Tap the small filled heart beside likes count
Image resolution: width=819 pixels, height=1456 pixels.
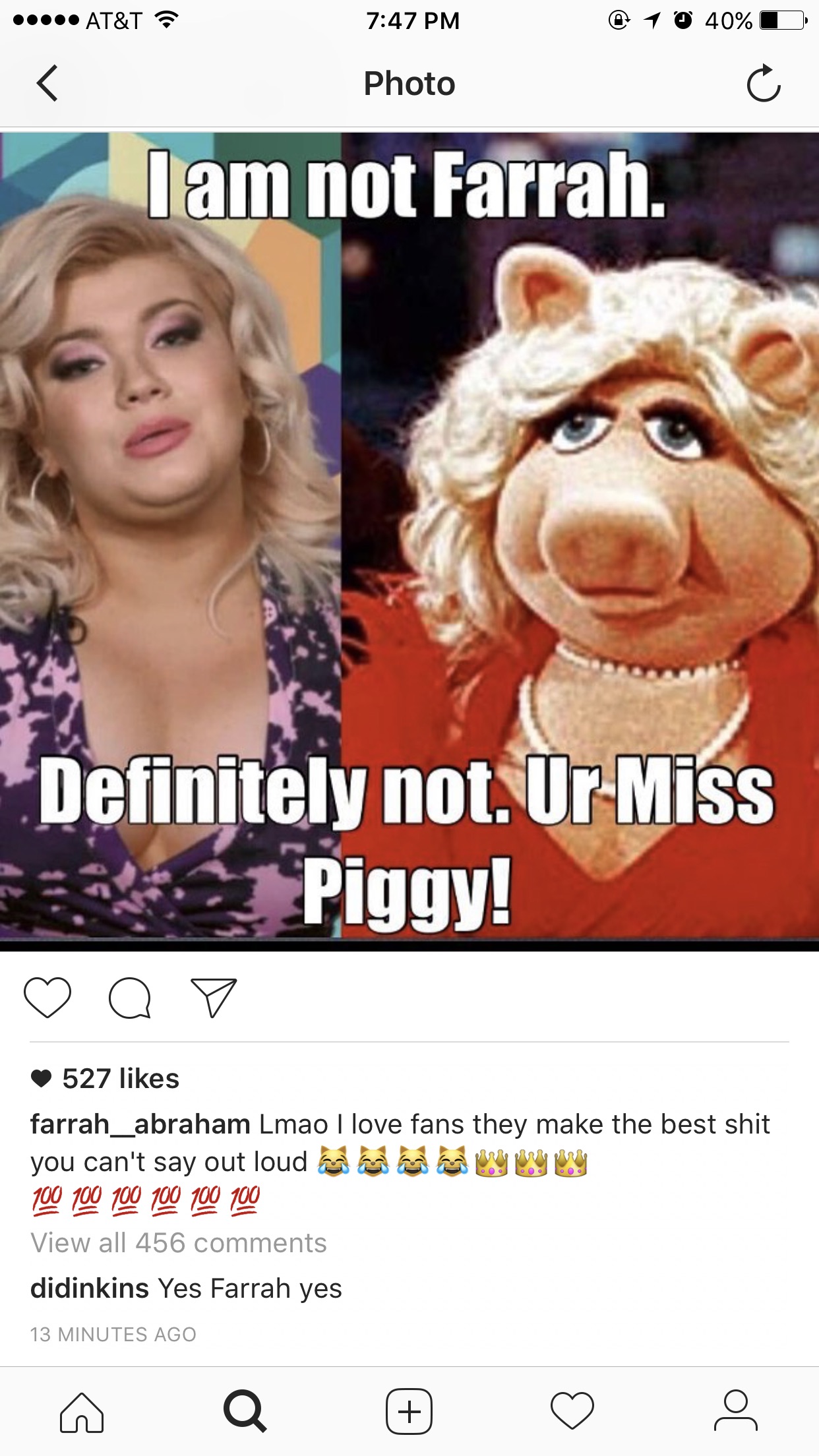tap(41, 1079)
